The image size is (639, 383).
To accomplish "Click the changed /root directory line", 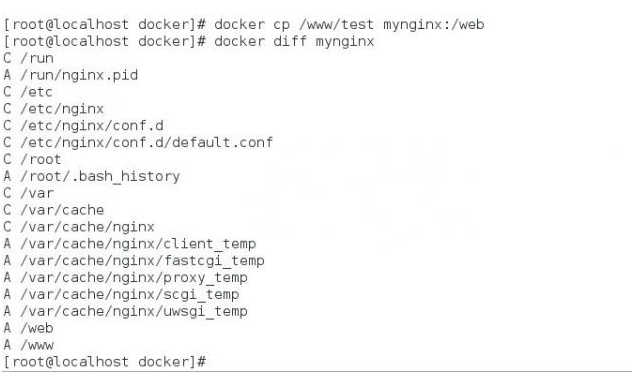I will click(x=32, y=159).
